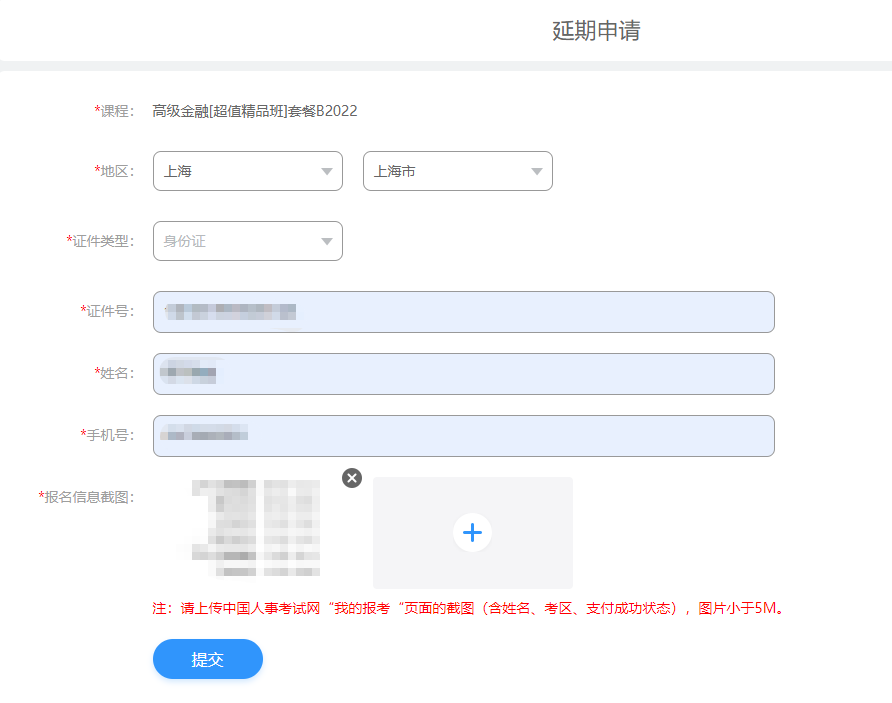
Task: Select the upload placeholder area with plus sign
Action: point(472,532)
